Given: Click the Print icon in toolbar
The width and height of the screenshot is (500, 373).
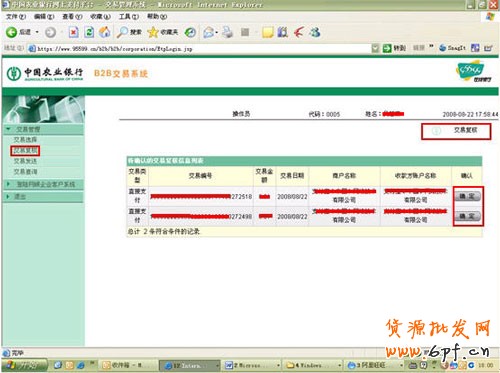Looking at the screenshot, I should pyautogui.click(x=228, y=32).
